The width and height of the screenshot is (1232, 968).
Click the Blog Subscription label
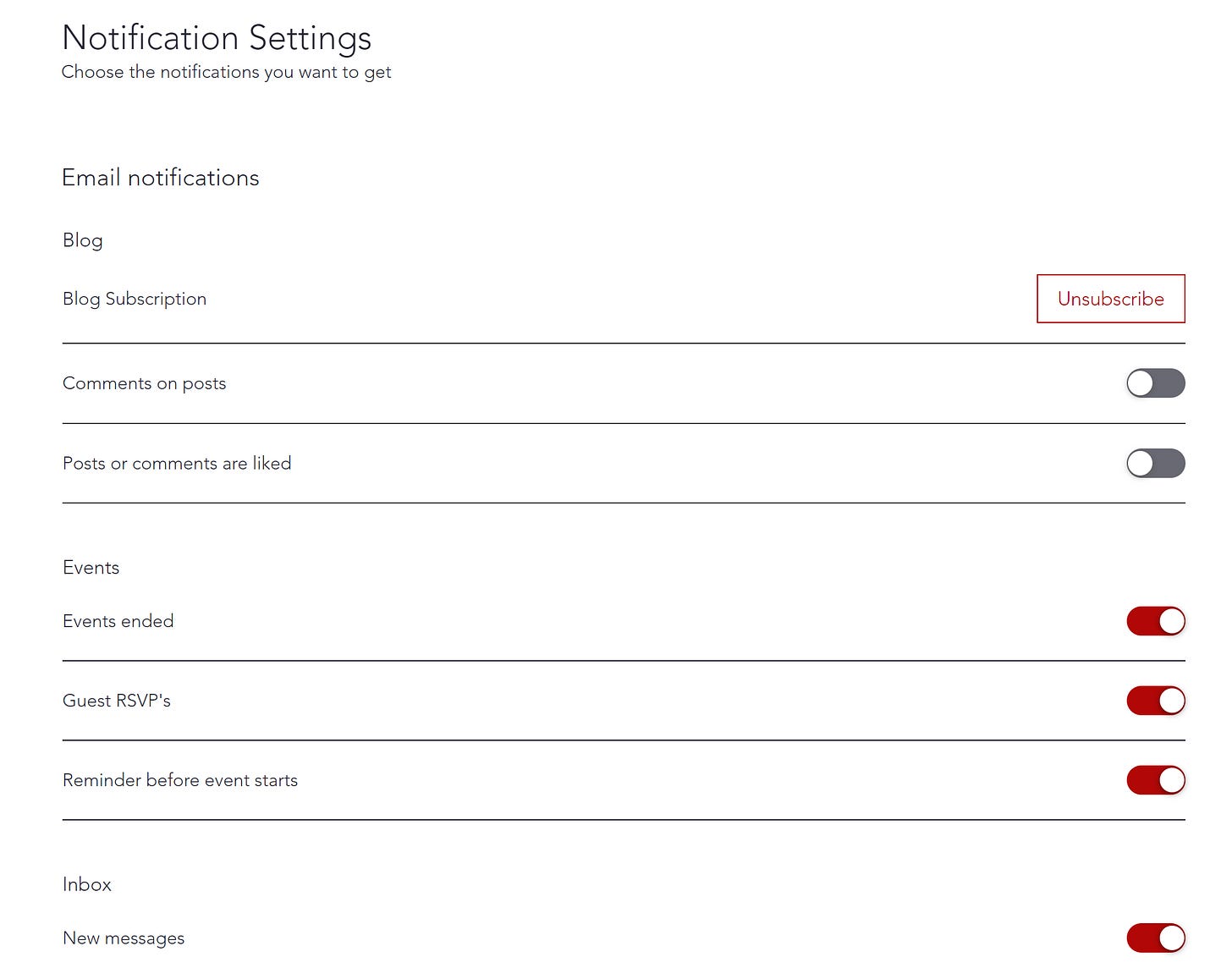click(135, 299)
